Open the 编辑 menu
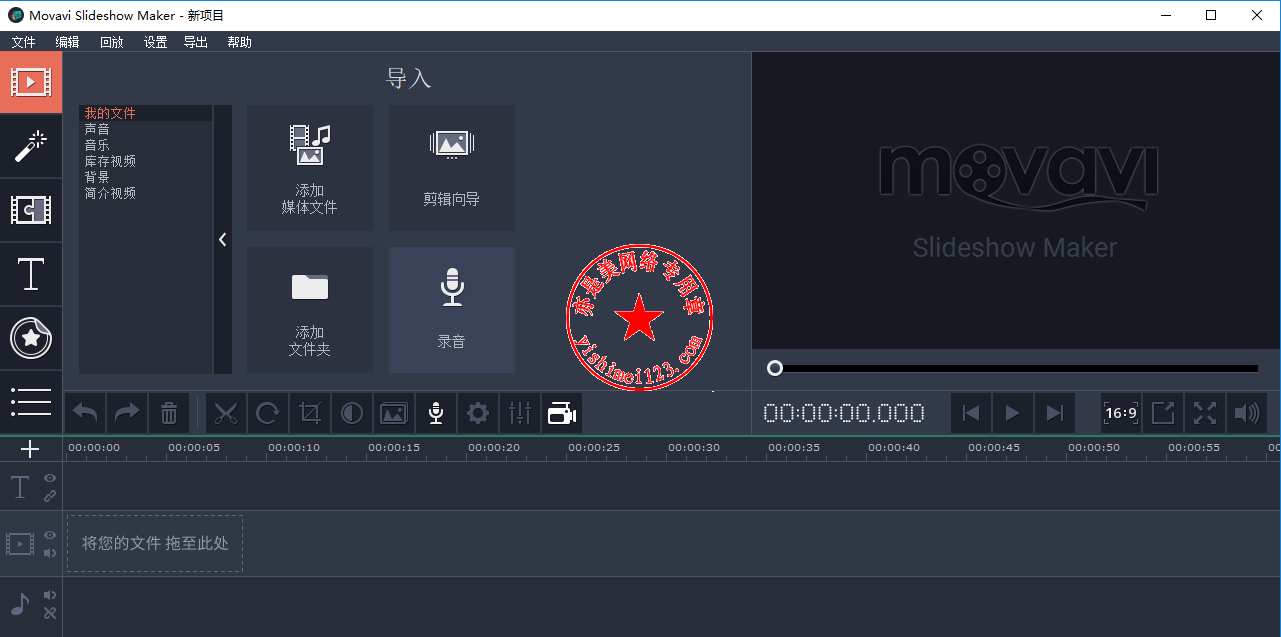This screenshot has width=1281, height=637. coord(67,42)
